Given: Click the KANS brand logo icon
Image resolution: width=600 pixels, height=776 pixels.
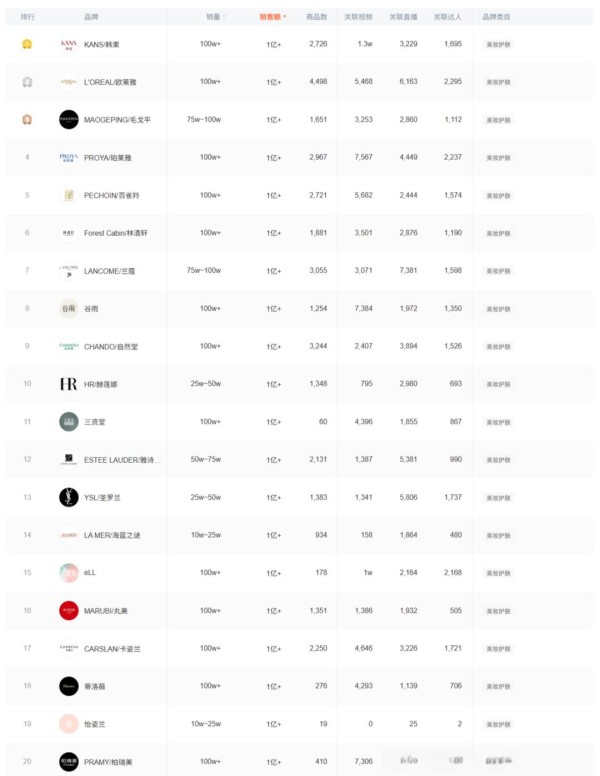Looking at the screenshot, I should [x=68, y=44].
